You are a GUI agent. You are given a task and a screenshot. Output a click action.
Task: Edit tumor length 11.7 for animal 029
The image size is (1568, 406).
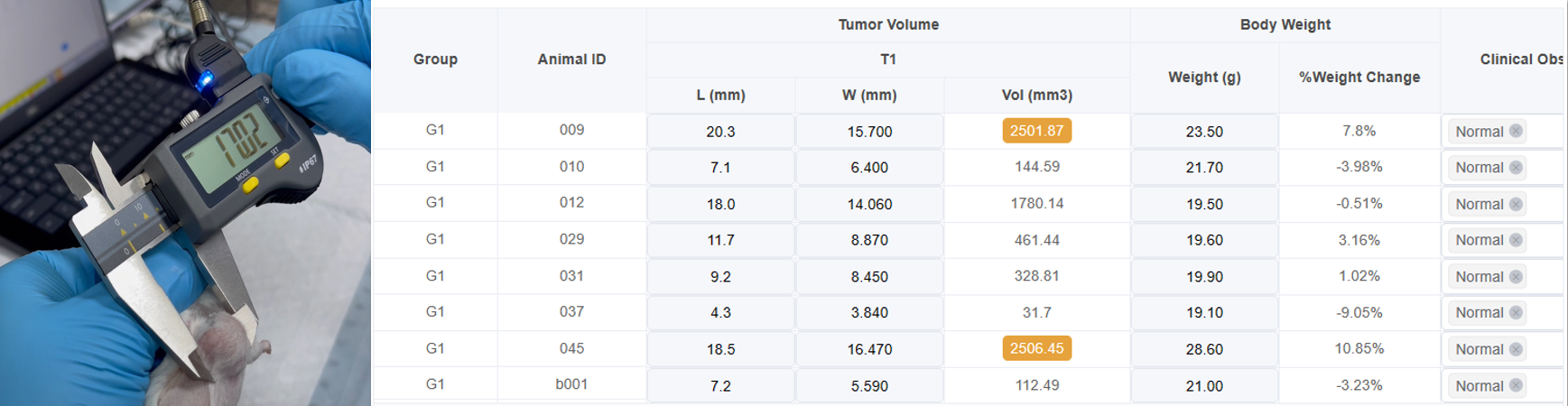pyautogui.click(x=720, y=240)
